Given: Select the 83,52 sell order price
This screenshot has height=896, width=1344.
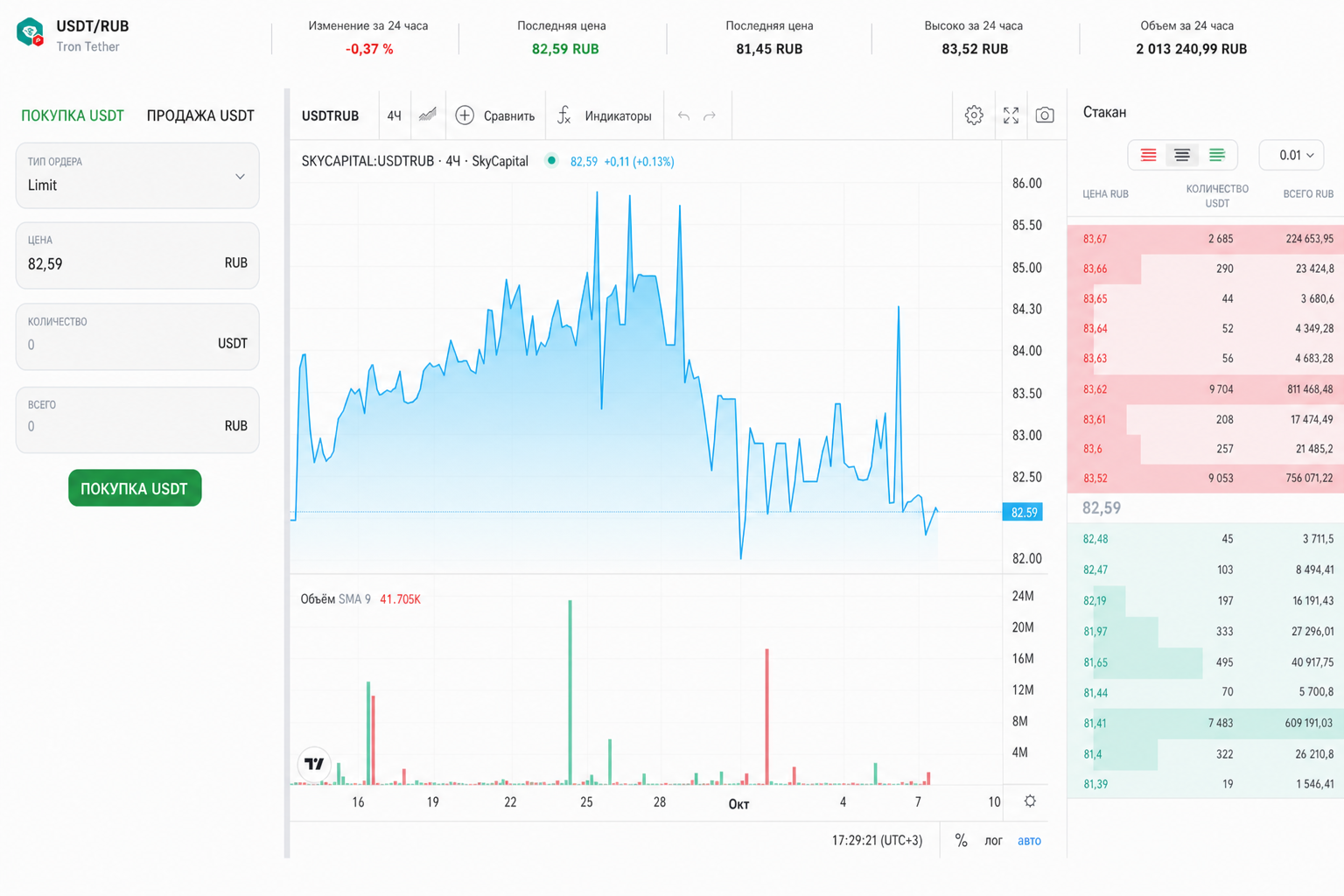Looking at the screenshot, I should pyautogui.click(x=1095, y=478).
